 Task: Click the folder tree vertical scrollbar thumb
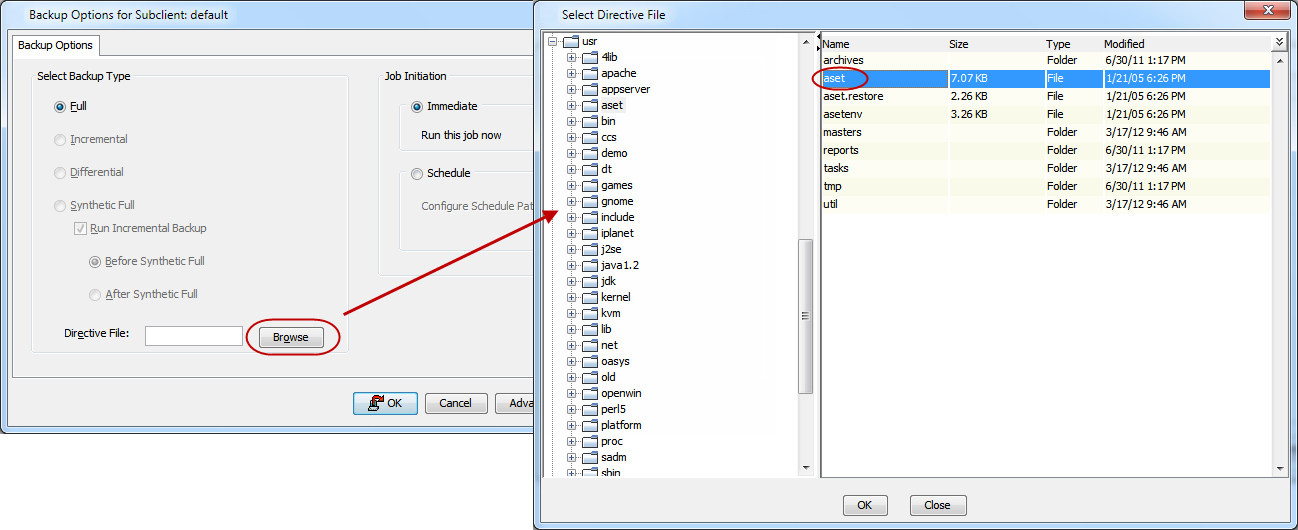pos(805,316)
